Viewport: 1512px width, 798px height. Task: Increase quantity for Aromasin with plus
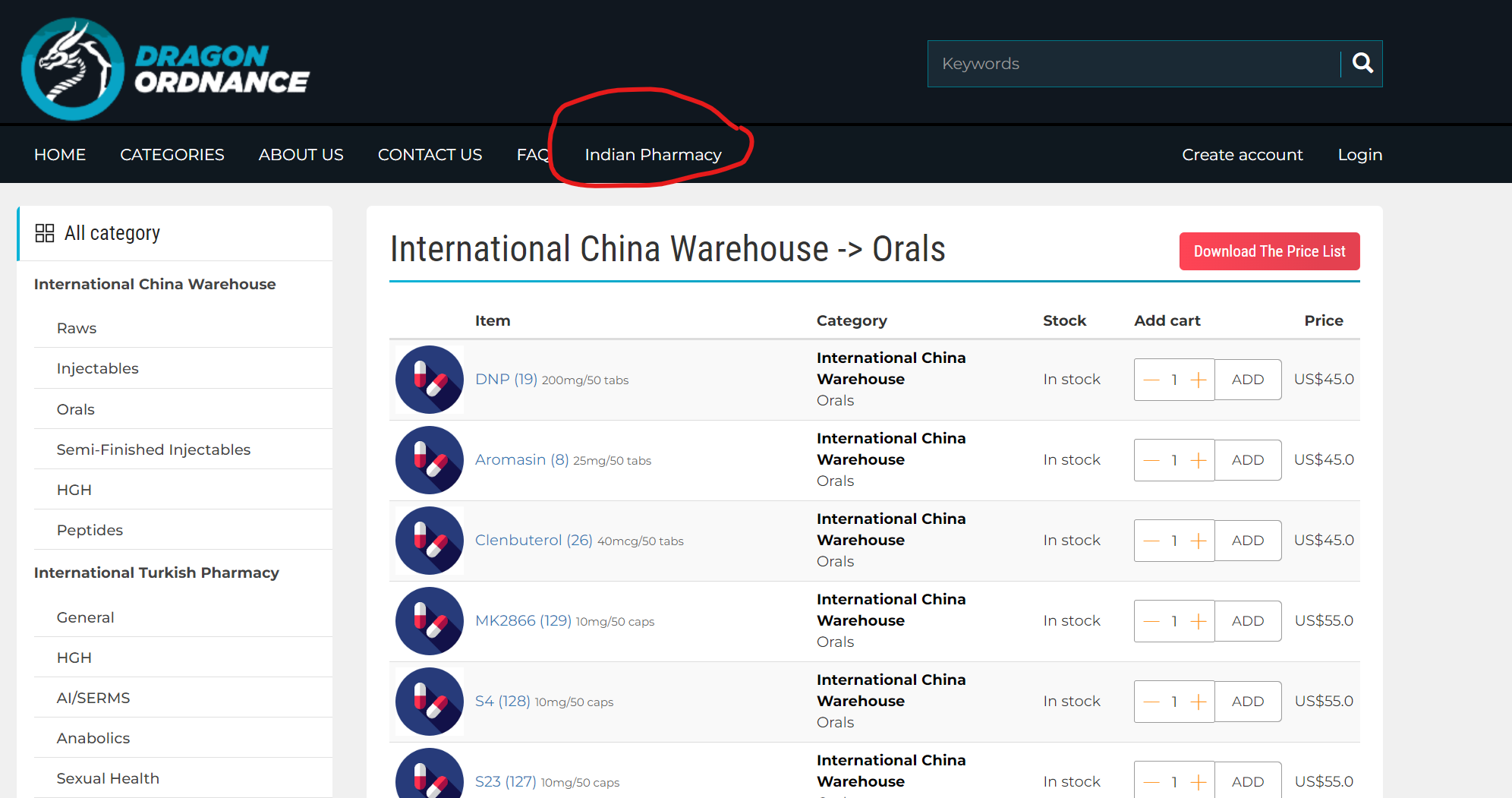coord(1199,460)
